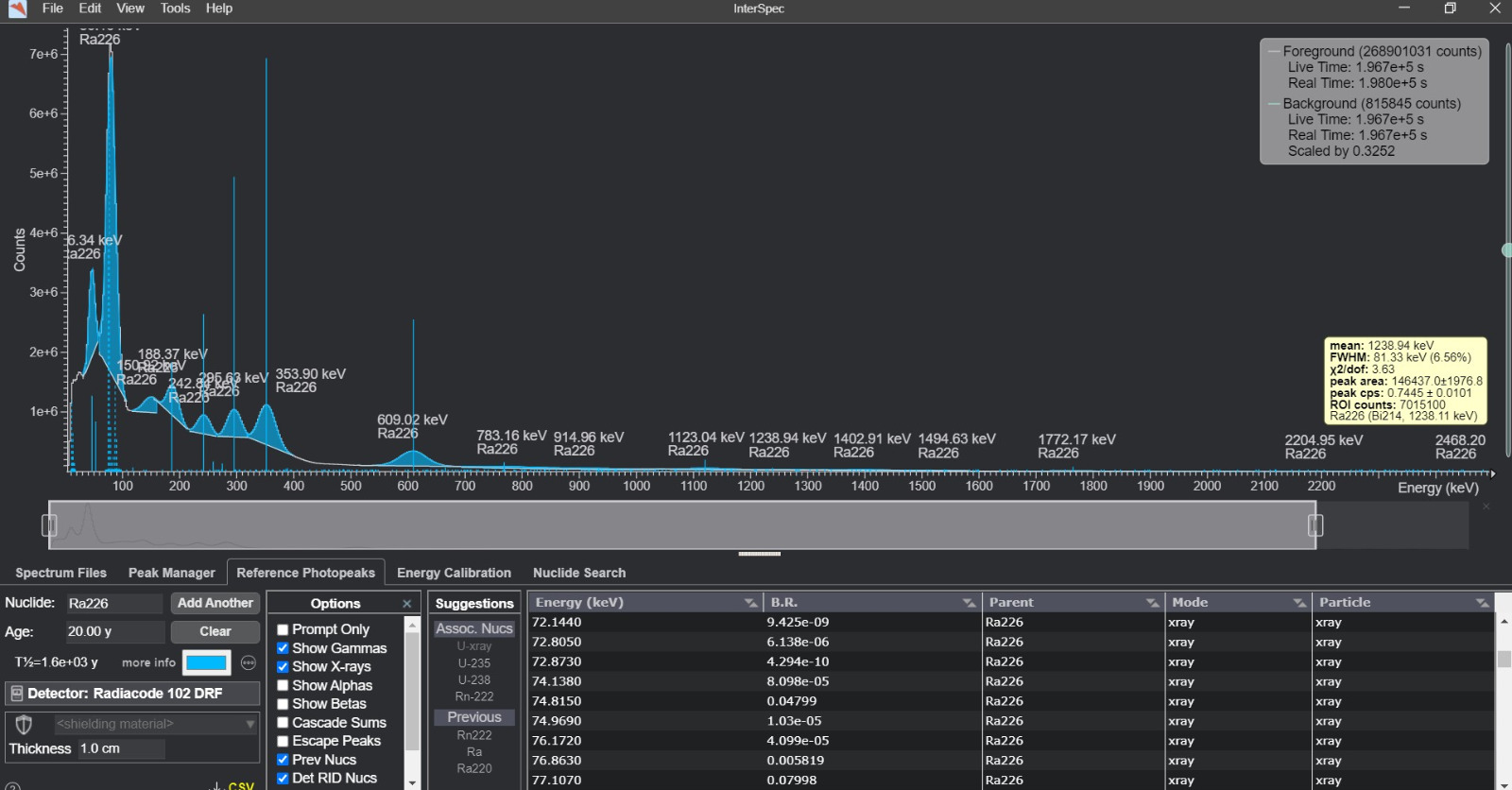This screenshot has width=1512, height=790.
Task: Select the U-235 suggestion
Action: point(474,663)
